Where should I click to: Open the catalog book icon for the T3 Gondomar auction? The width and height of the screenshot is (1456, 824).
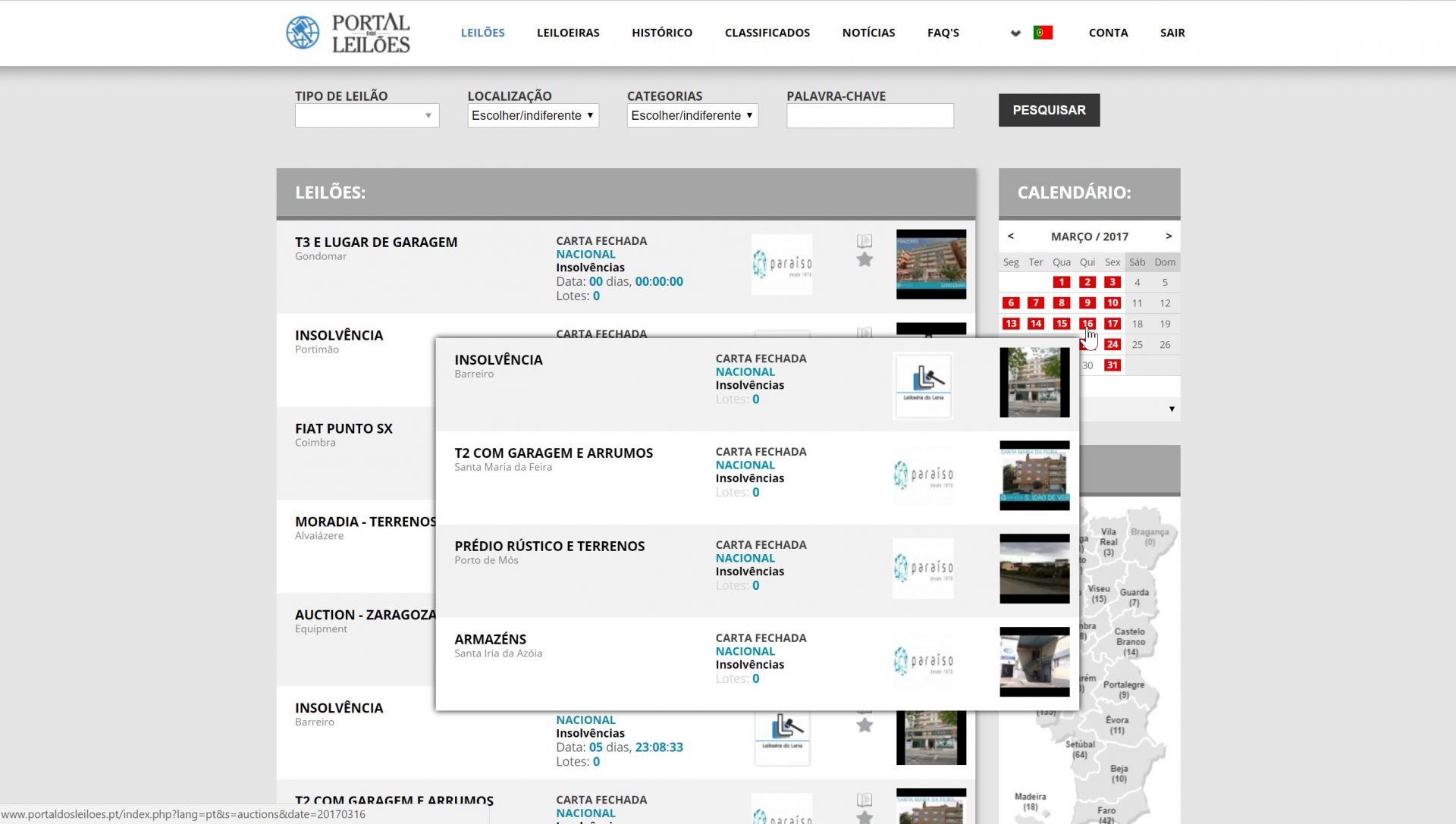864,241
